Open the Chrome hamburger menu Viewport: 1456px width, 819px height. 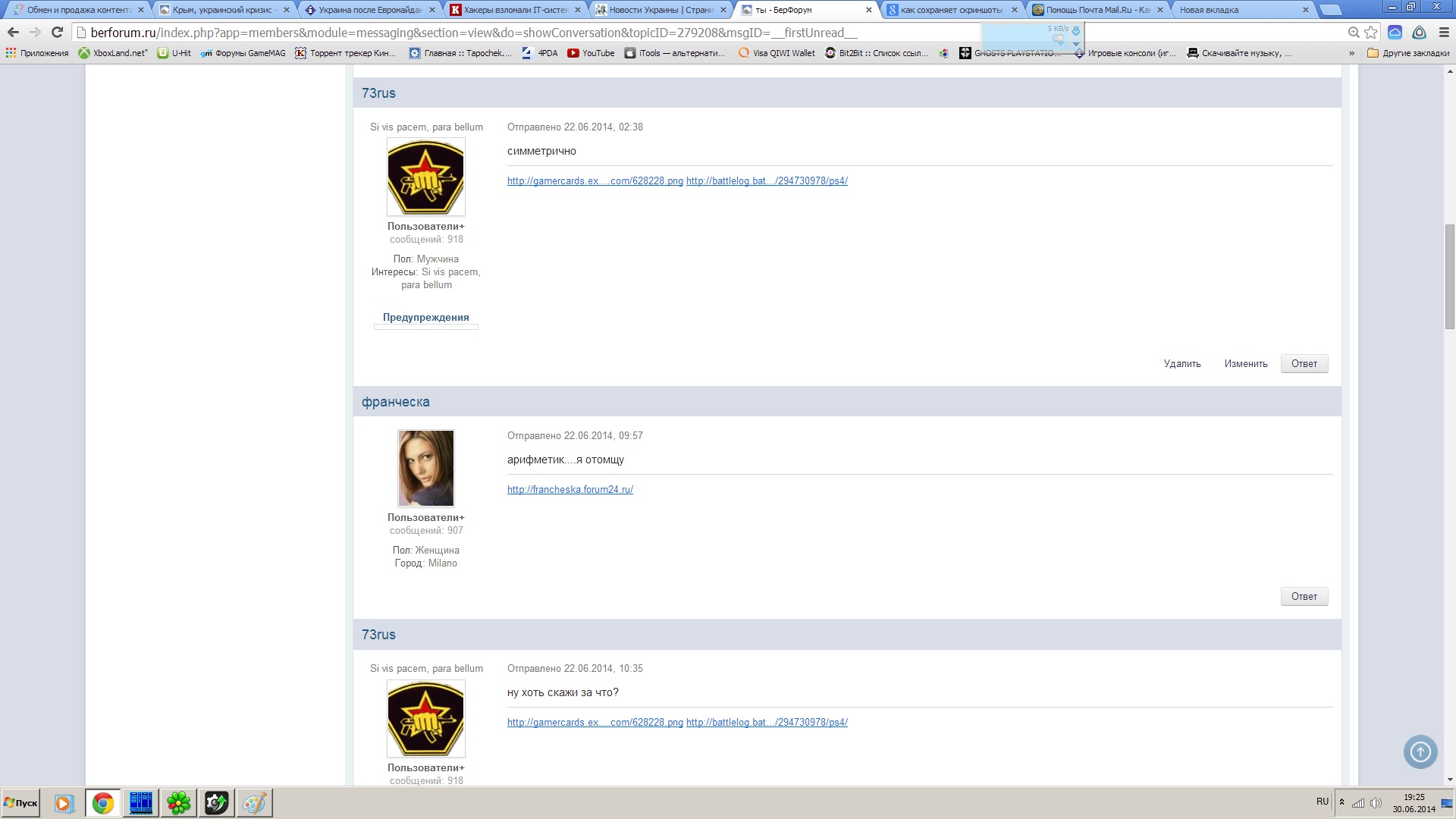pyautogui.click(x=1444, y=33)
